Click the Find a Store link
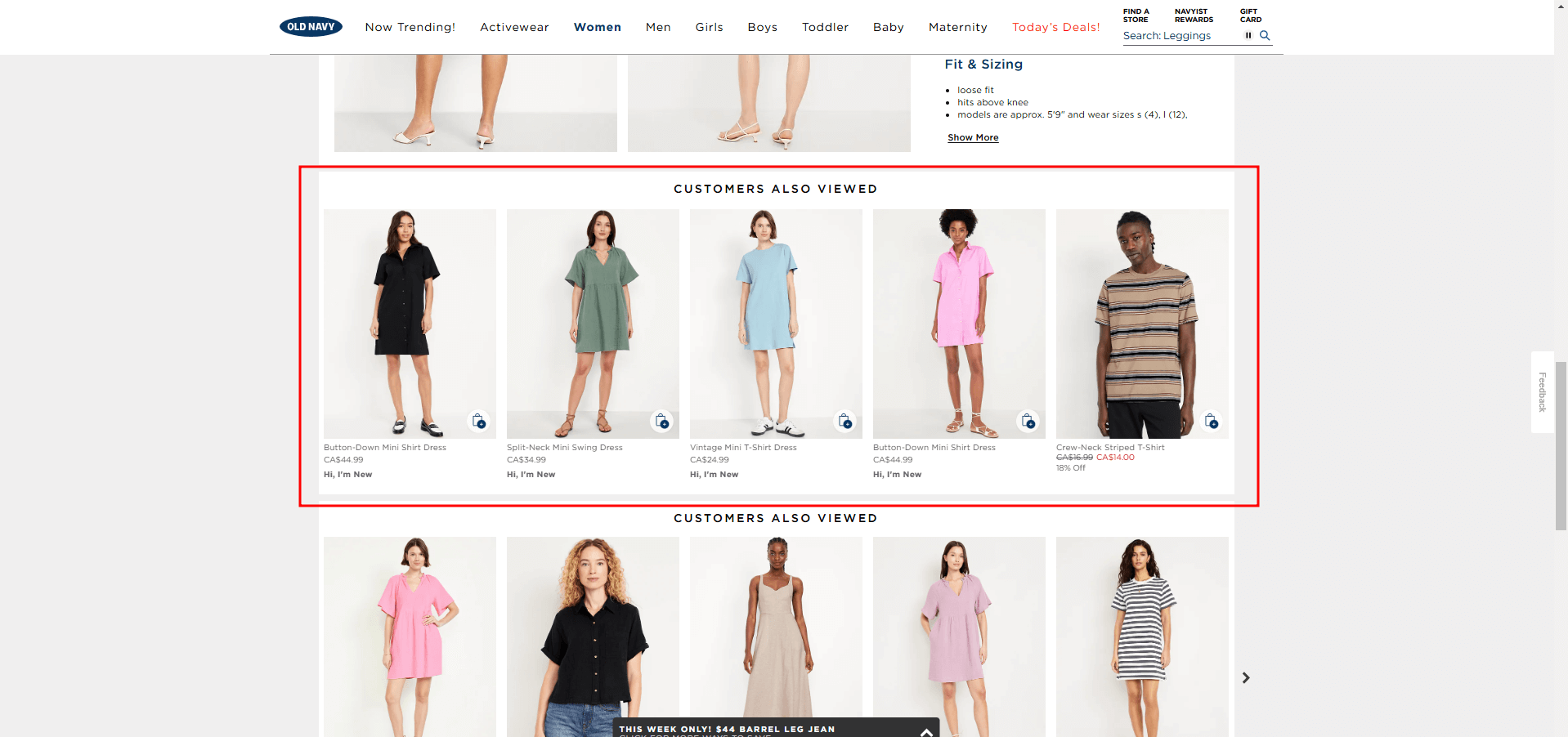 coord(1136,15)
